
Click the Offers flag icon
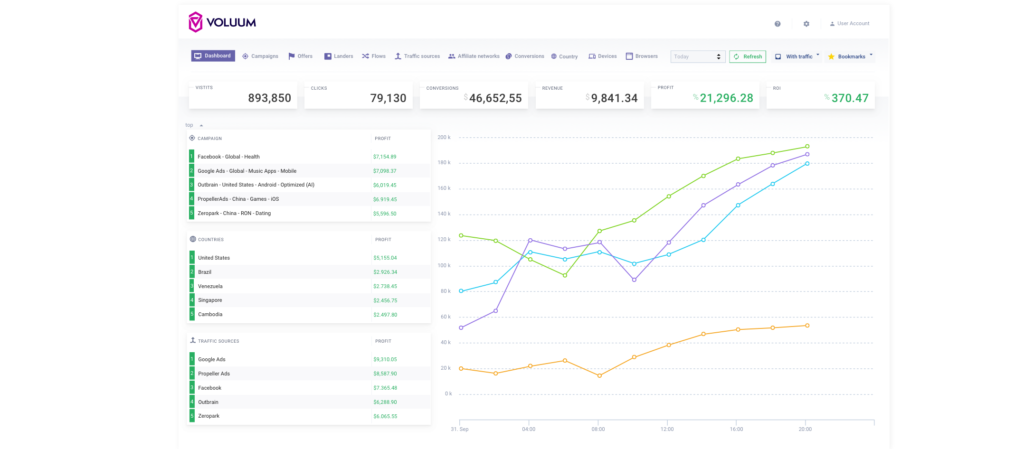[x=292, y=56]
